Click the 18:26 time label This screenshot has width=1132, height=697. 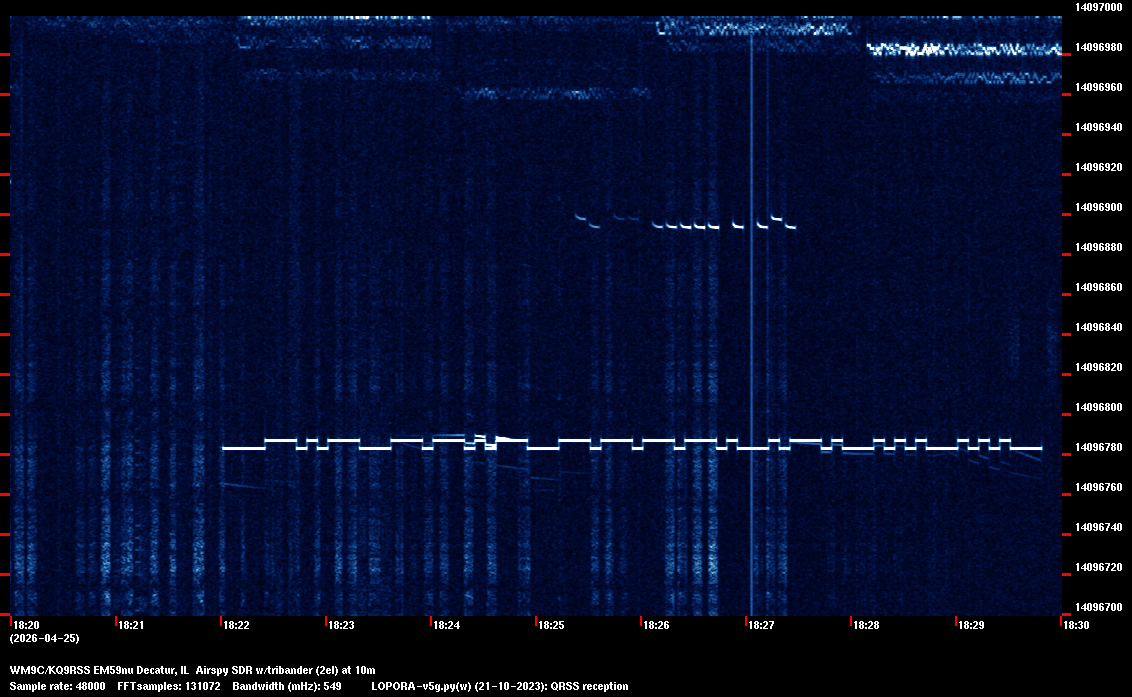coord(657,625)
